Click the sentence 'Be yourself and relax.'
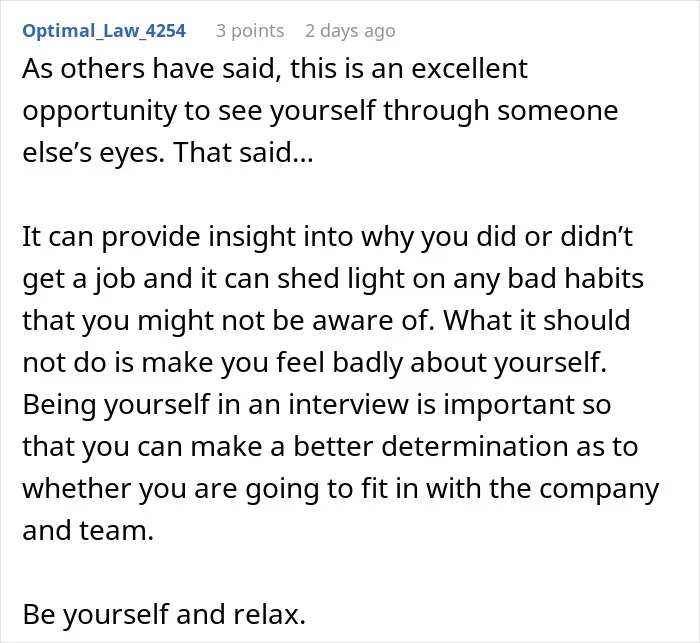 coord(164,614)
